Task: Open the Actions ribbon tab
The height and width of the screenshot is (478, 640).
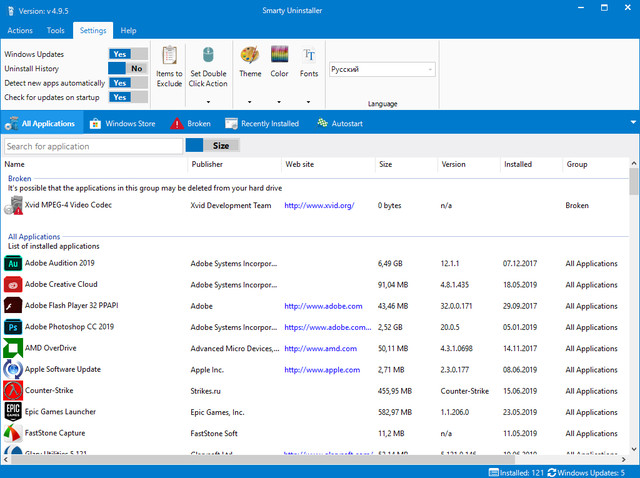Action: click(20, 31)
